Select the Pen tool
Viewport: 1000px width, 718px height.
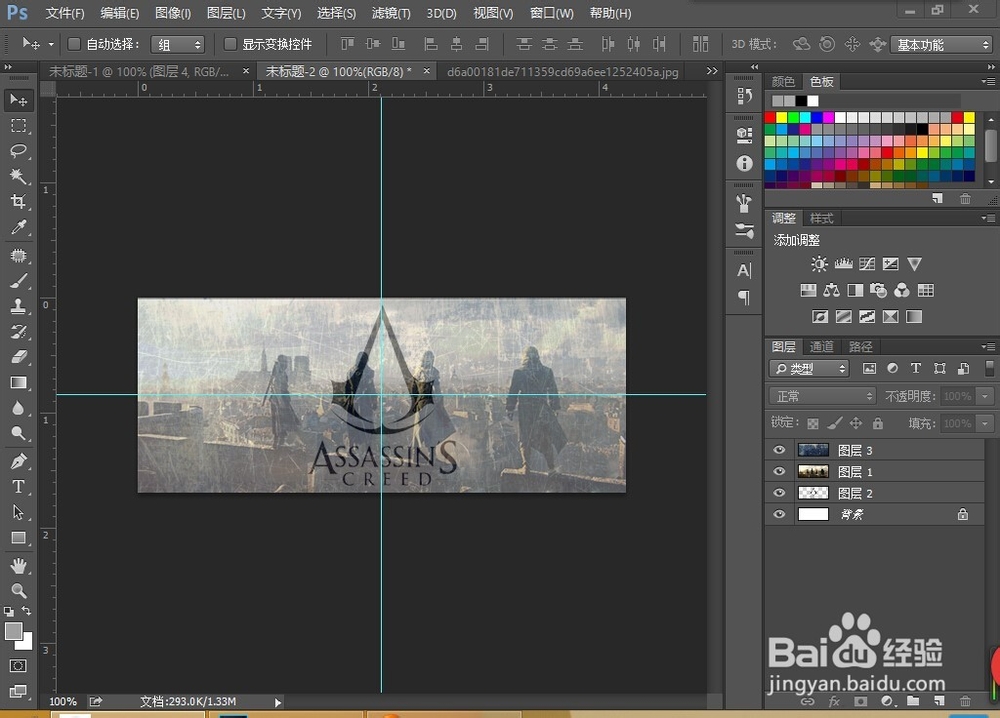[x=18, y=461]
